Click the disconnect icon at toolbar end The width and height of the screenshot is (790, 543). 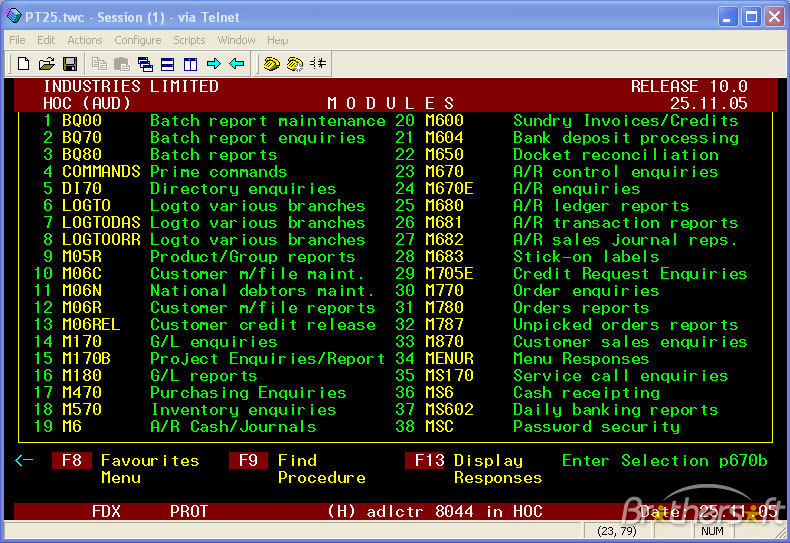point(318,64)
